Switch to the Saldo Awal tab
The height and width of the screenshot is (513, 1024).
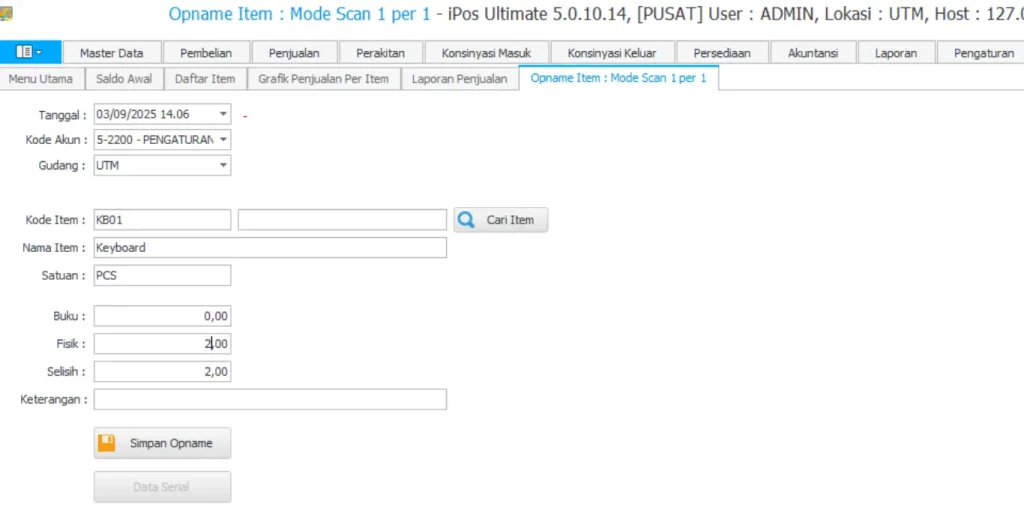point(124,79)
